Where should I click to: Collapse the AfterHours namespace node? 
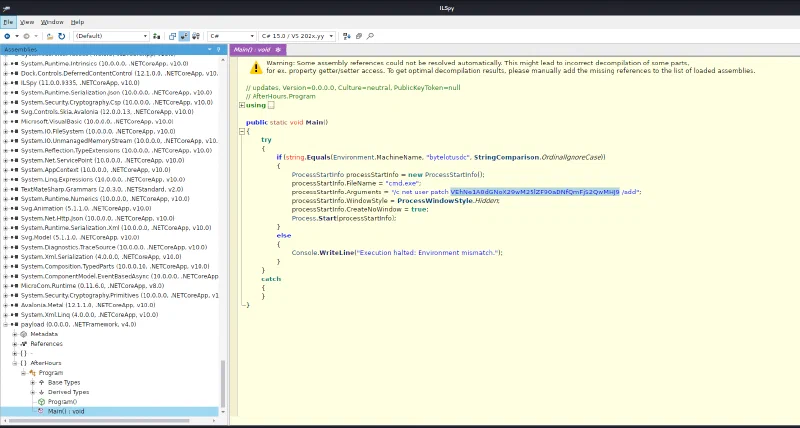pos(15,363)
